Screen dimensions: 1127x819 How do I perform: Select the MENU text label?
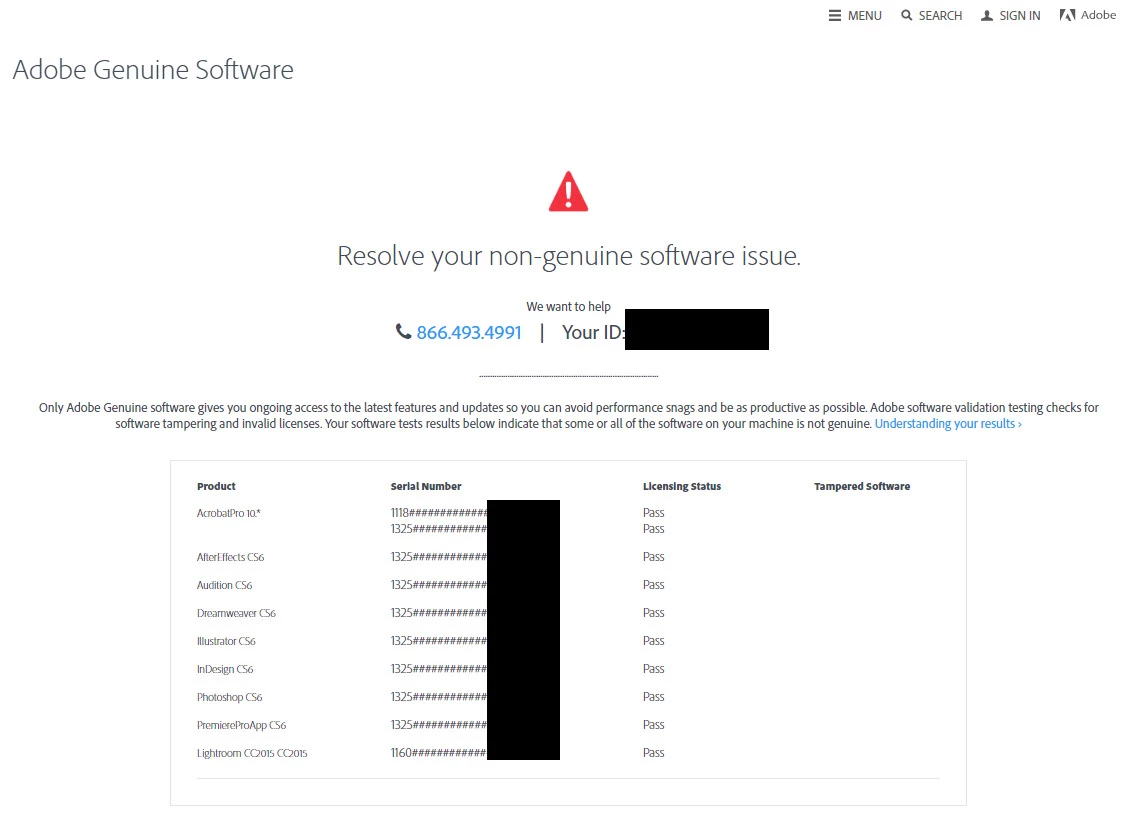[x=865, y=16]
